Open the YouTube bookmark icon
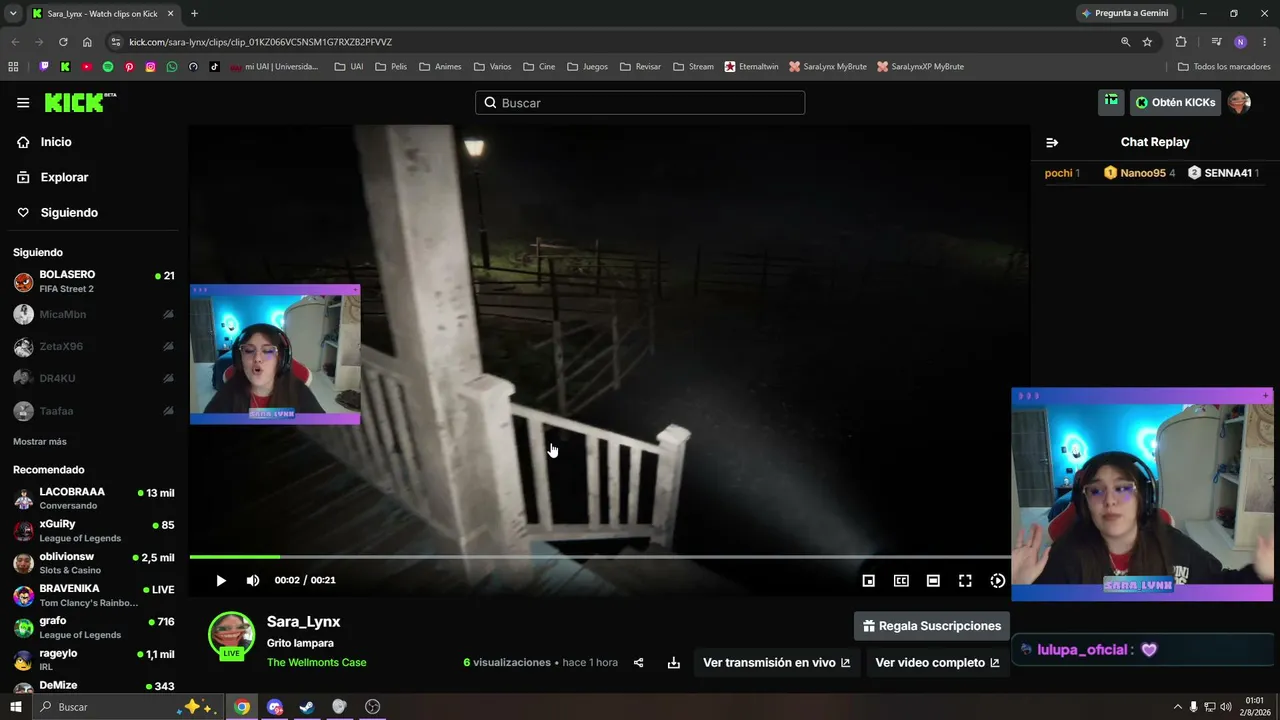This screenshot has width=1280, height=720. click(x=87, y=67)
